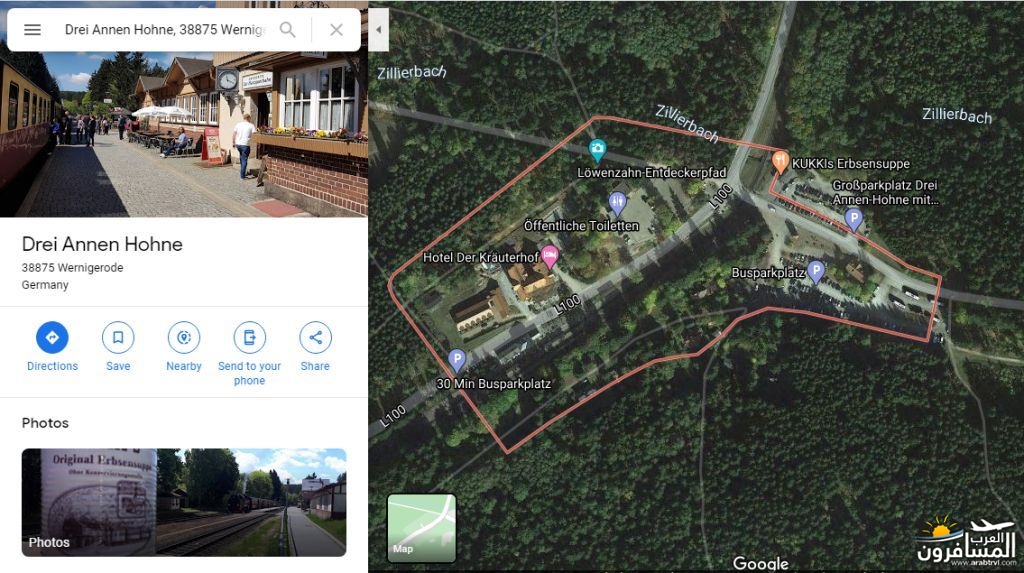This screenshot has height=573, width=1024.
Task: Click the search box with Drei Annen Hohne
Action: 165,29
